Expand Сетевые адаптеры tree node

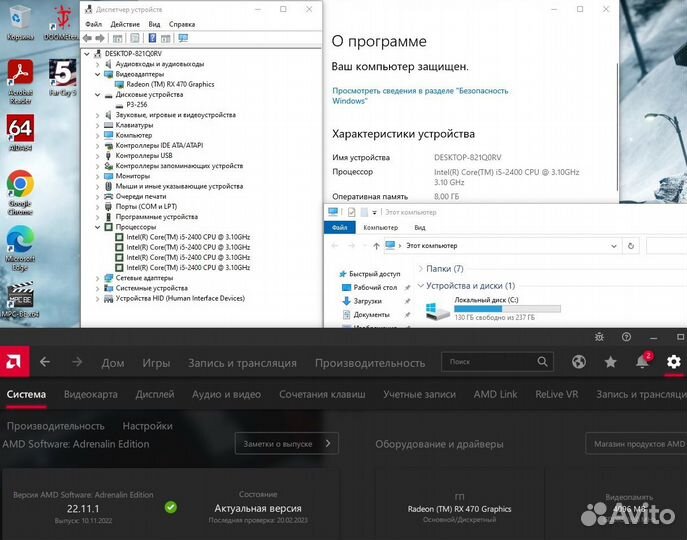[97, 278]
